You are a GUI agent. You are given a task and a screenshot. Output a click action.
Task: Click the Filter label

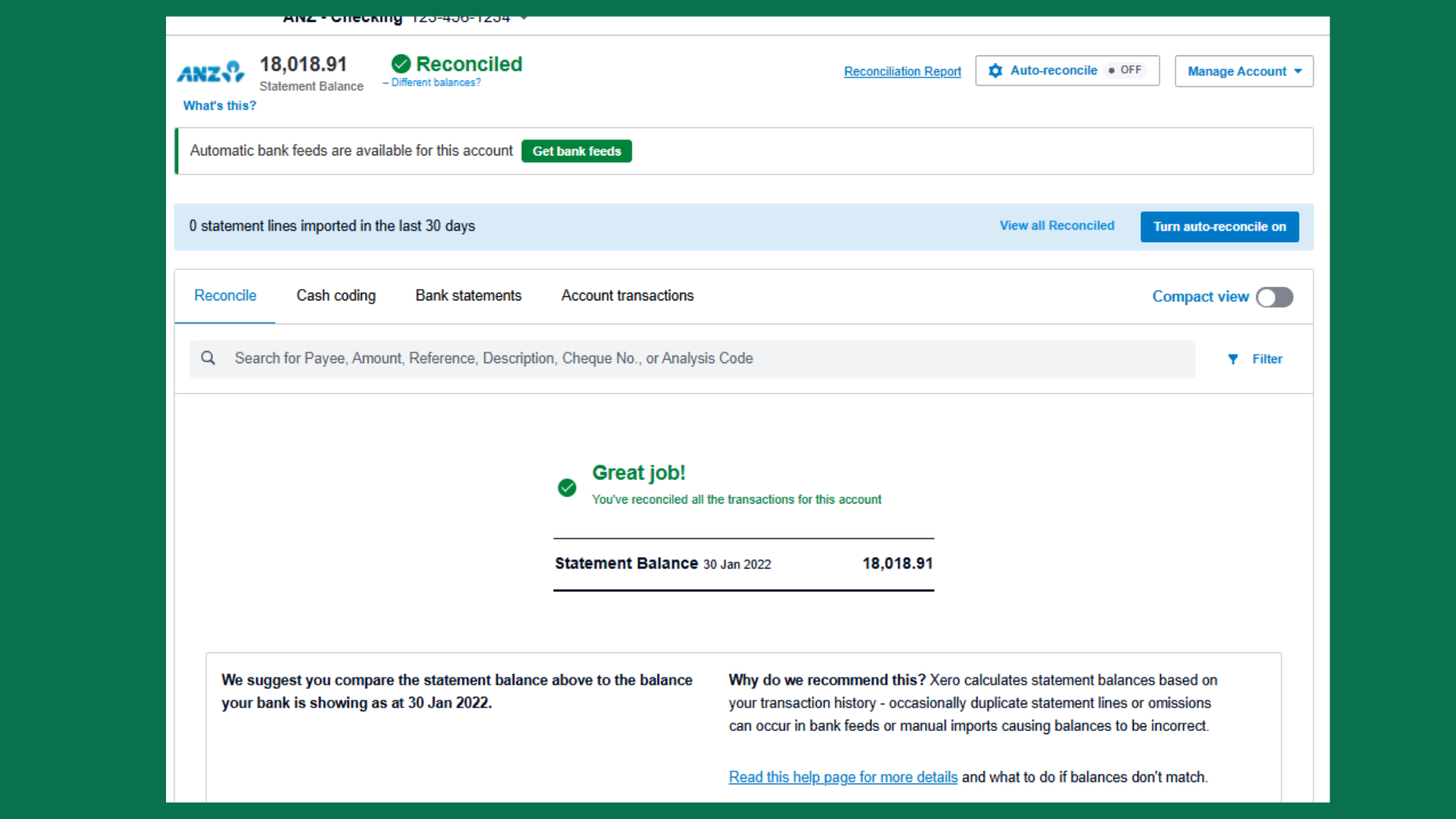coord(1267,359)
